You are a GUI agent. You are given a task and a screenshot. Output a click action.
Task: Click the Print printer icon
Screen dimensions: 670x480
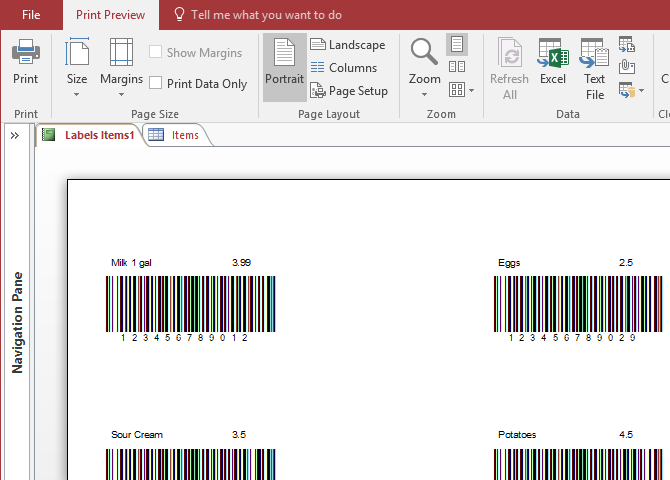coord(26,52)
